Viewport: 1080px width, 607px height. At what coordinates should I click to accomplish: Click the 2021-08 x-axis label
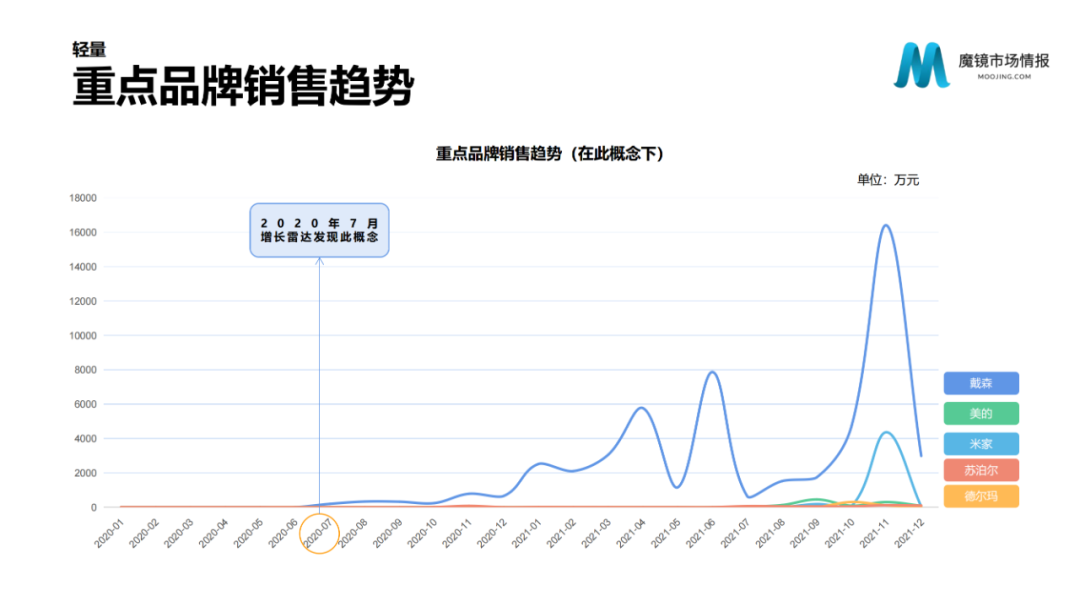coord(771,533)
